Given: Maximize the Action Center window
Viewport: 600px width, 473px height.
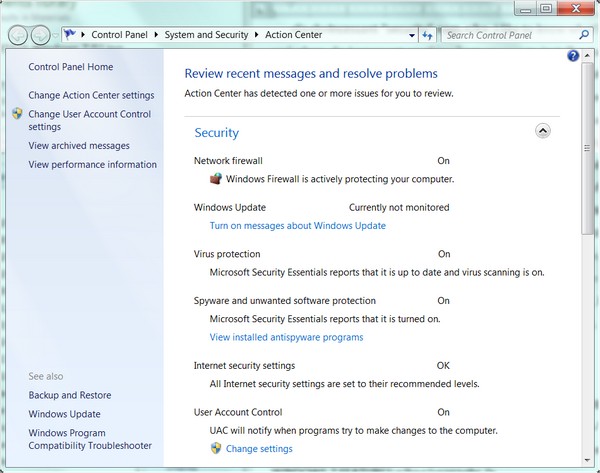Looking at the screenshot, I should 546,8.
